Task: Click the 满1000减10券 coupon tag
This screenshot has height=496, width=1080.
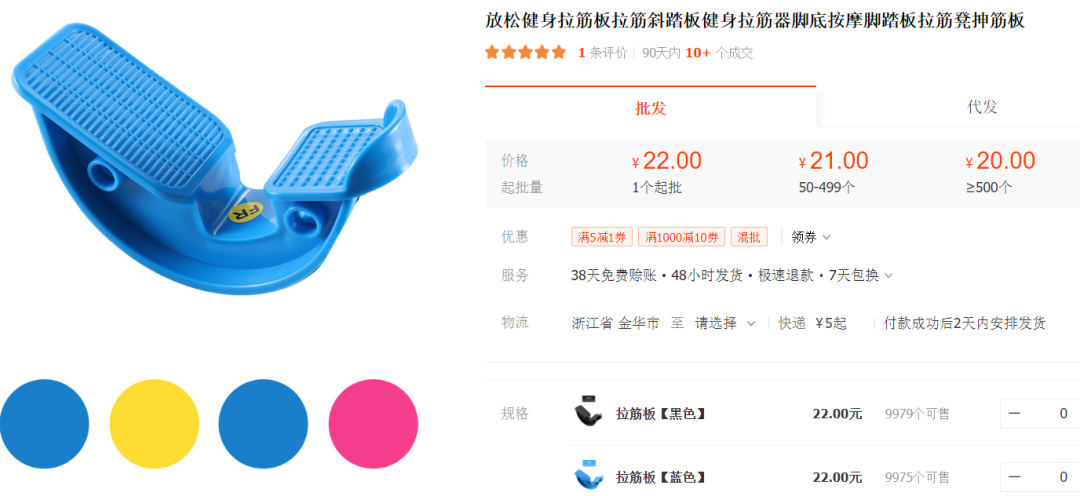Action: point(681,237)
